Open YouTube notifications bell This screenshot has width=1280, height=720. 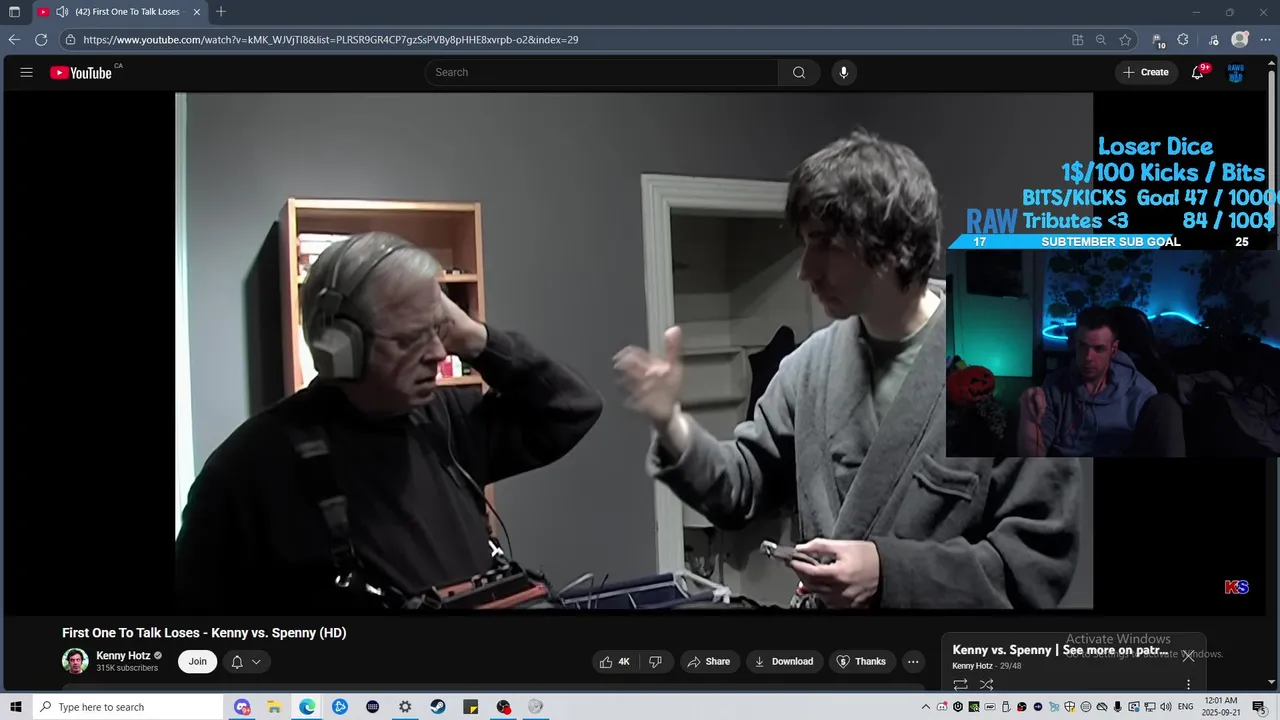pyautogui.click(x=1197, y=72)
